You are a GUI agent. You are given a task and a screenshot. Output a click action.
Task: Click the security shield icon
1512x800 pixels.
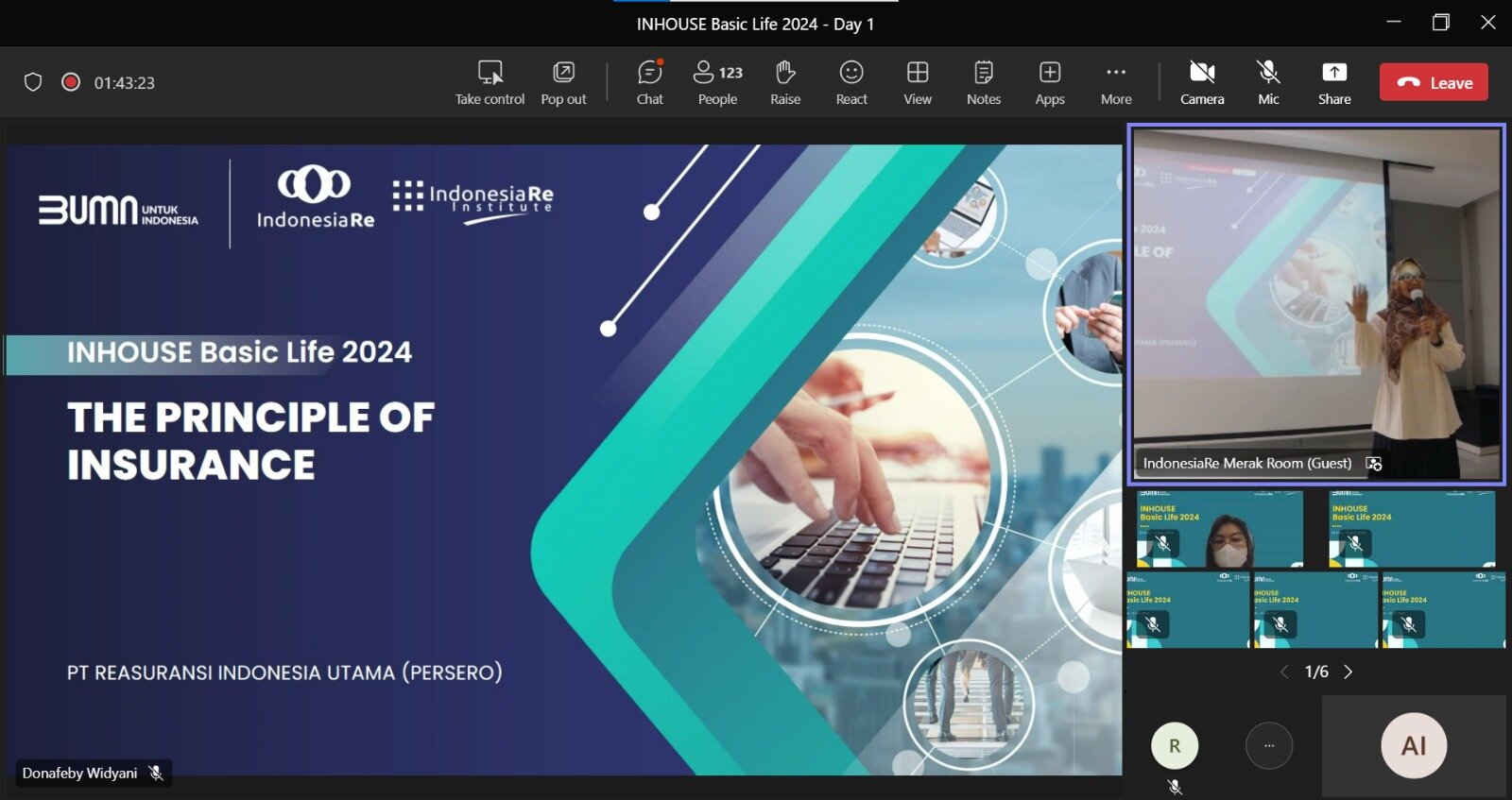click(33, 82)
